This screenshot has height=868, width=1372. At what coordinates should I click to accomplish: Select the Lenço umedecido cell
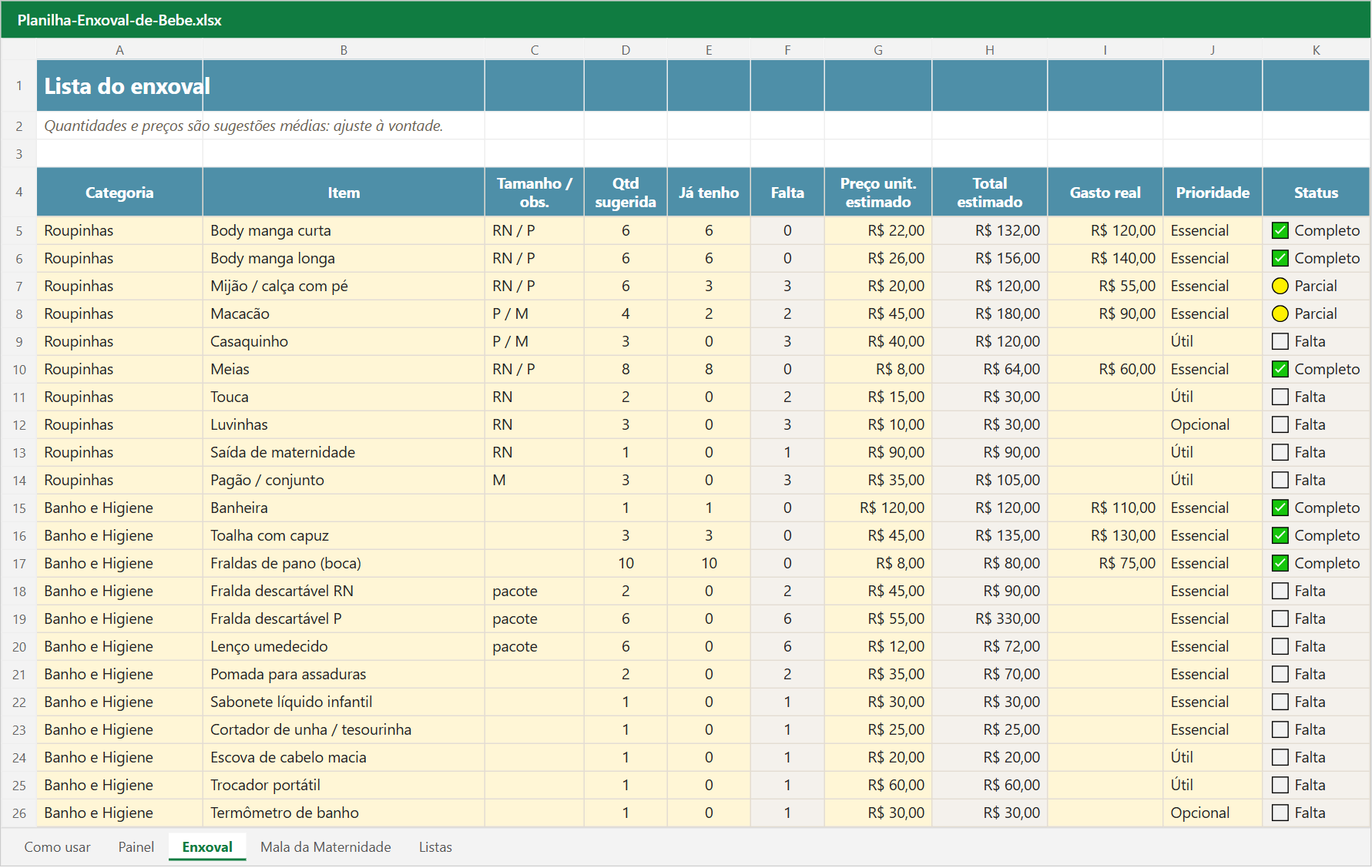344,646
